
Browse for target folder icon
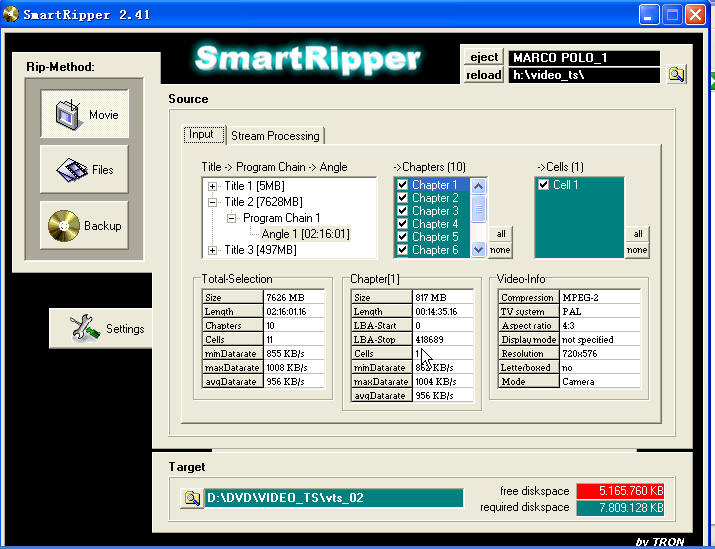coord(192,498)
